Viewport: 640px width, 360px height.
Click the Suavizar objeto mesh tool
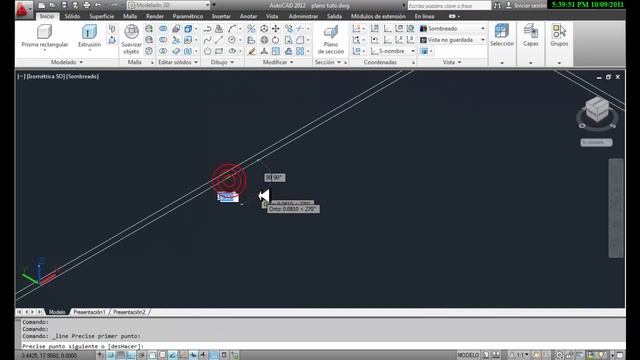pos(131,39)
